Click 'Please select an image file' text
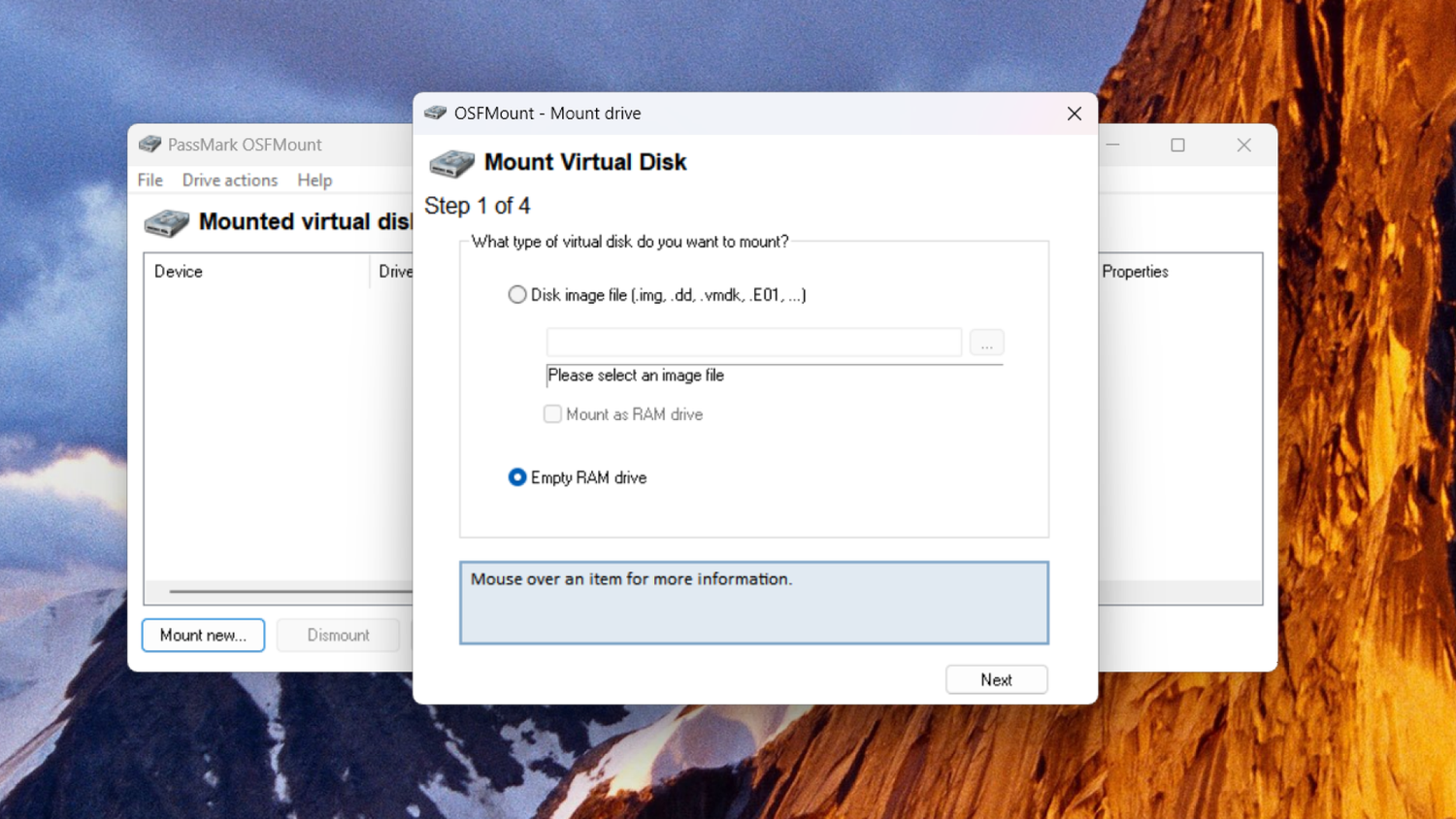 [636, 376]
